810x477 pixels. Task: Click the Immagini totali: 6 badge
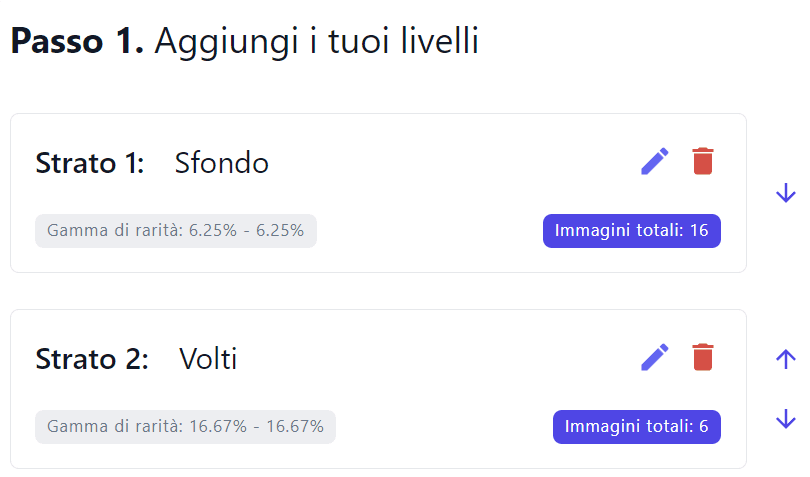[x=636, y=427]
